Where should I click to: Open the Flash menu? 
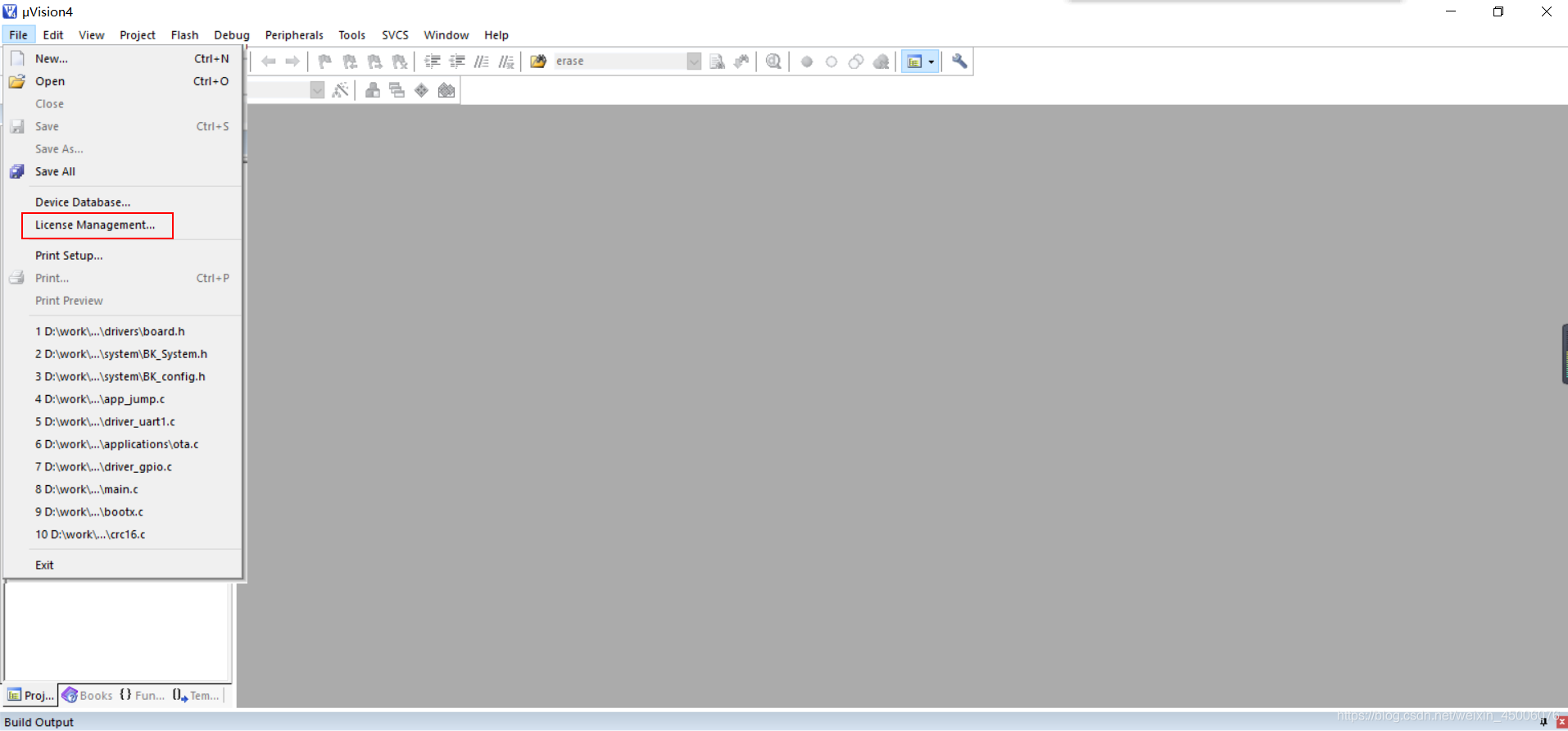[185, 35]
